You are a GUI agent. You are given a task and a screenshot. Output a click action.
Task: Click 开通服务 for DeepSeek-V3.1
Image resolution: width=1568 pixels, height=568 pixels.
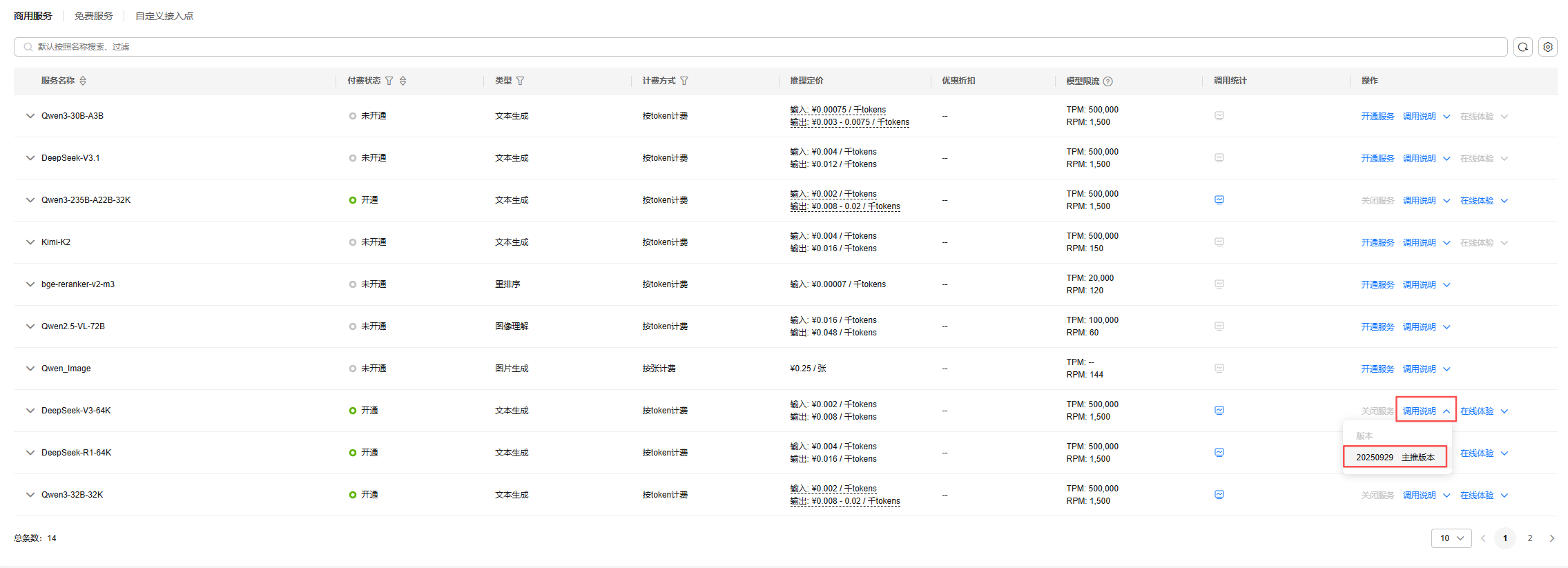pos(1377,159)
